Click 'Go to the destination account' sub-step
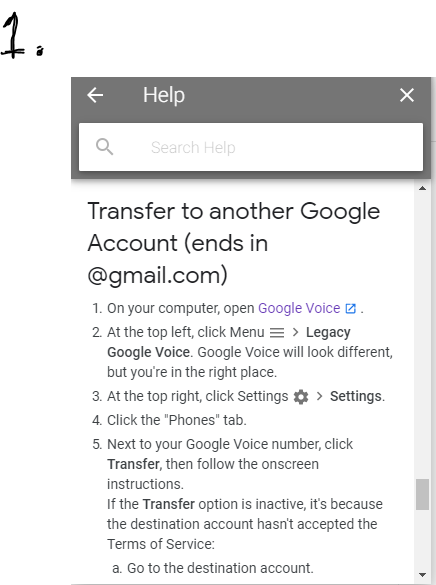Image resolution: width=436 pixels, height=585 pixels. pos(220,568)
